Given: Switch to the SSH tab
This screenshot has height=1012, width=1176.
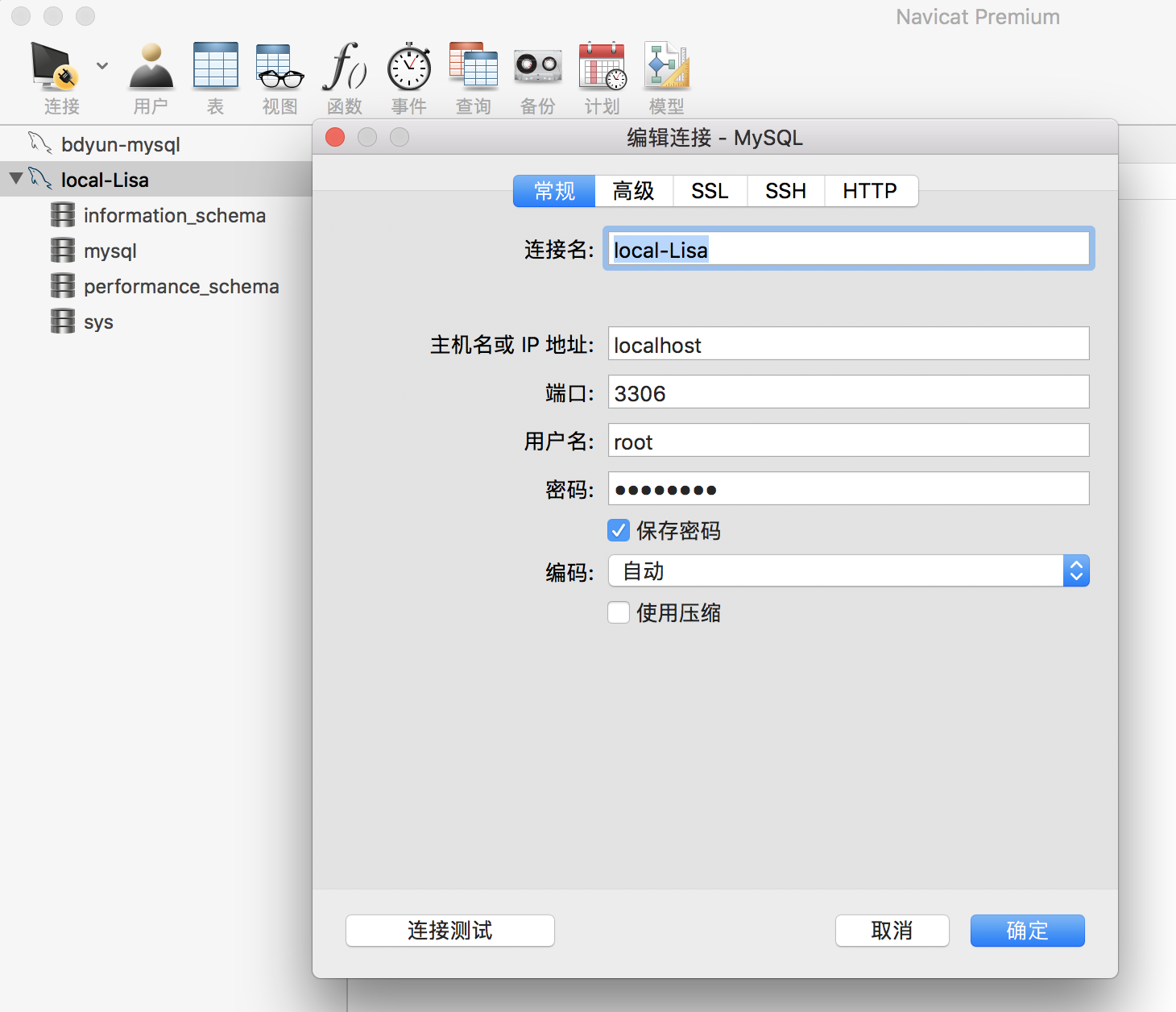Looking at the screenshot, I should pyautogui.click(x=785, y=191).
